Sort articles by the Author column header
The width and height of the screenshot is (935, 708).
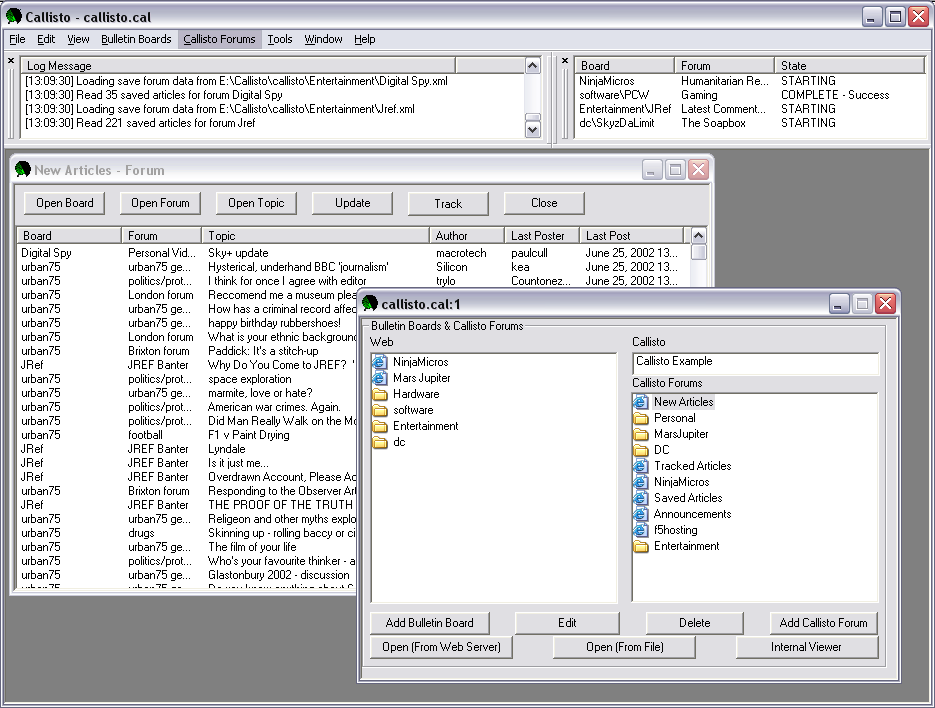point(467,236)
